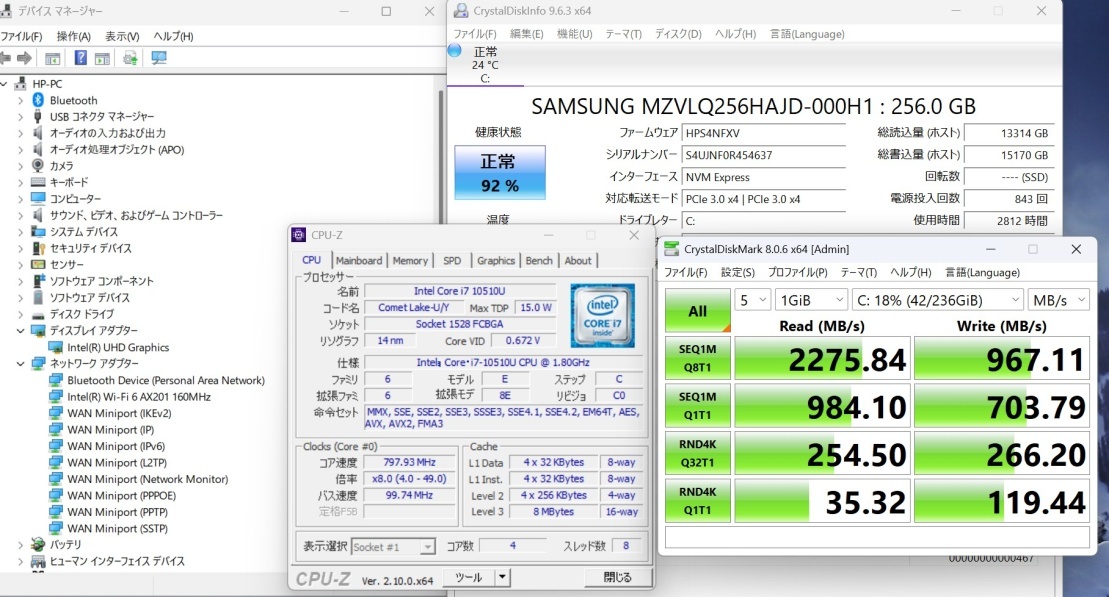Image resolution: width=1109 pixels, height=597 pixels.
Task: Click the Bluetooth category icon in the device tree
Action: (38, 100)
